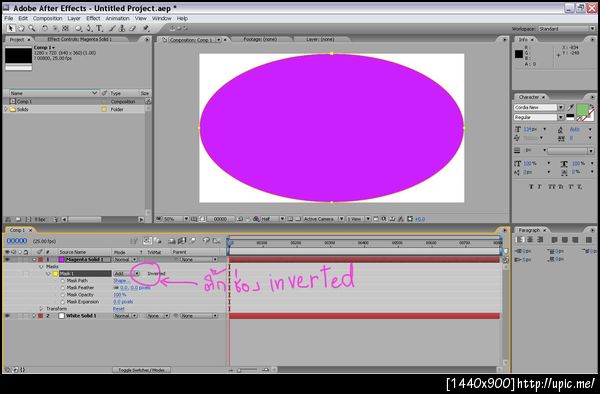
Task: Collapse the Masks group triangle
Action: tap(41, 267)
